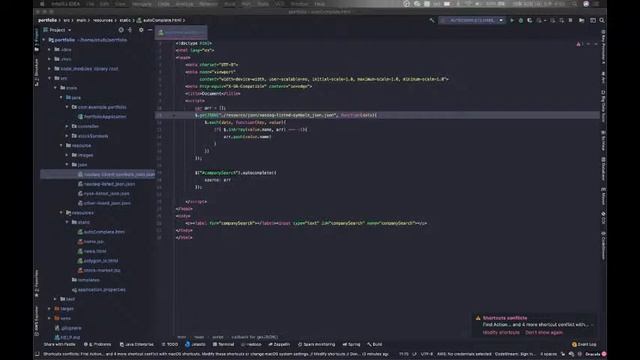
Task: Toggle Favorites tool window from left stripe
Action: click(x=37, y=283)
